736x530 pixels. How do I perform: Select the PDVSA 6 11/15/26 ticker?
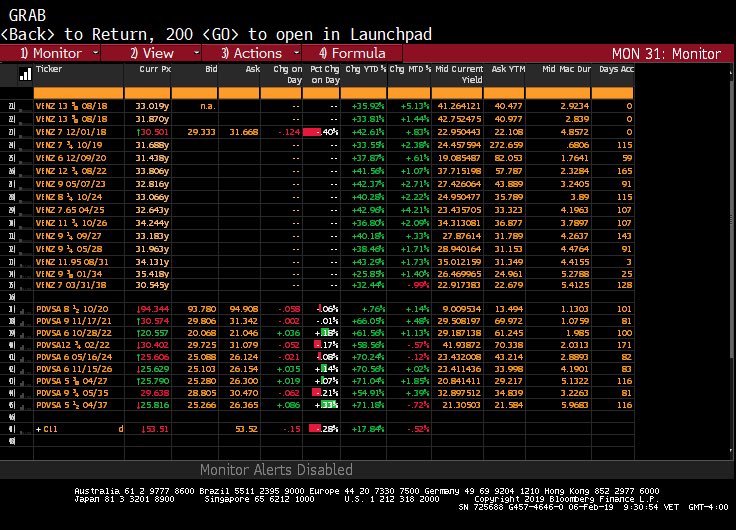point(74,369)
